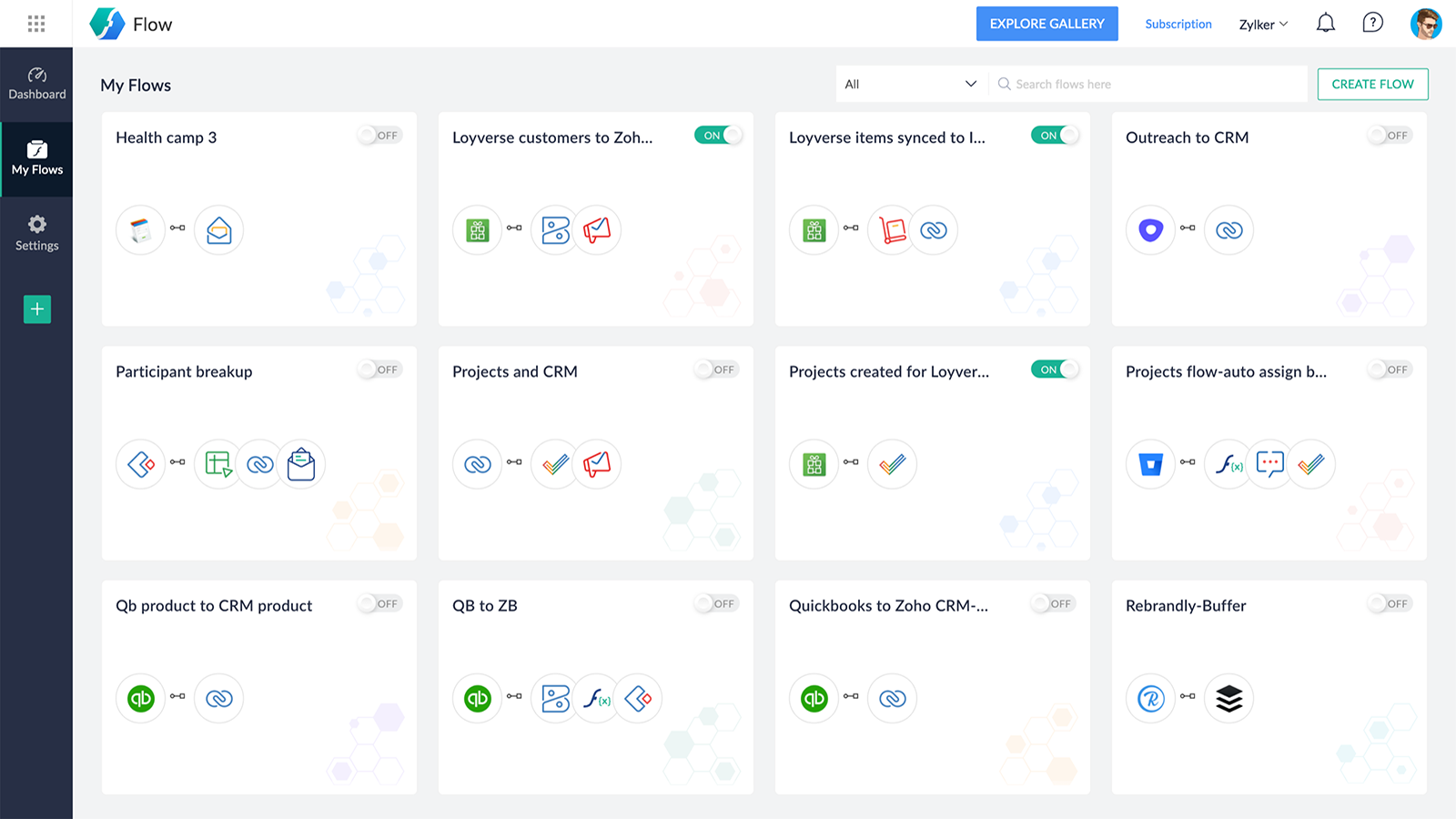
Task: Switch on the Outreach to CRM flow
Action: pyautogui.click(x=1390, y=136)
